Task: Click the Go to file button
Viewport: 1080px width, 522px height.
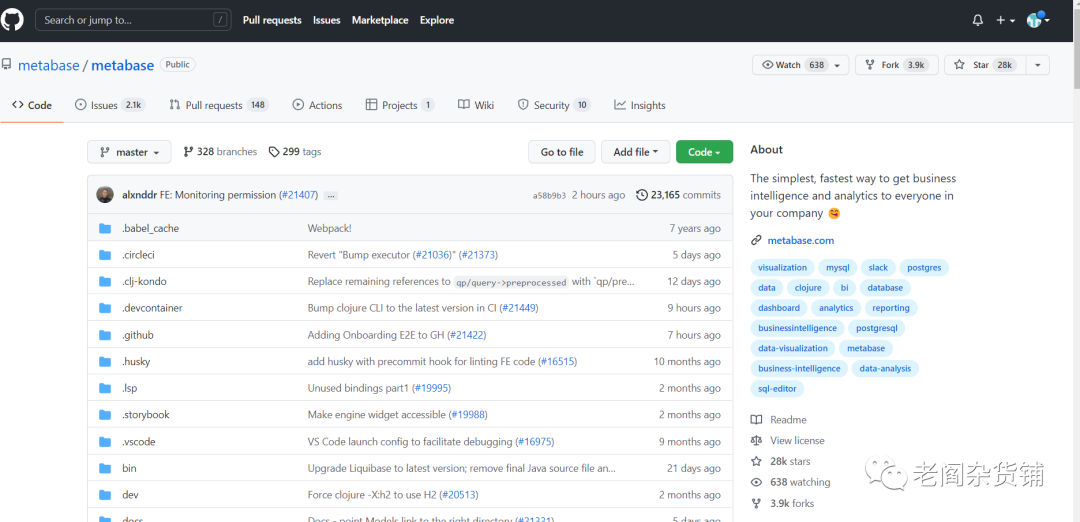Action: click(x=561, y=152)
